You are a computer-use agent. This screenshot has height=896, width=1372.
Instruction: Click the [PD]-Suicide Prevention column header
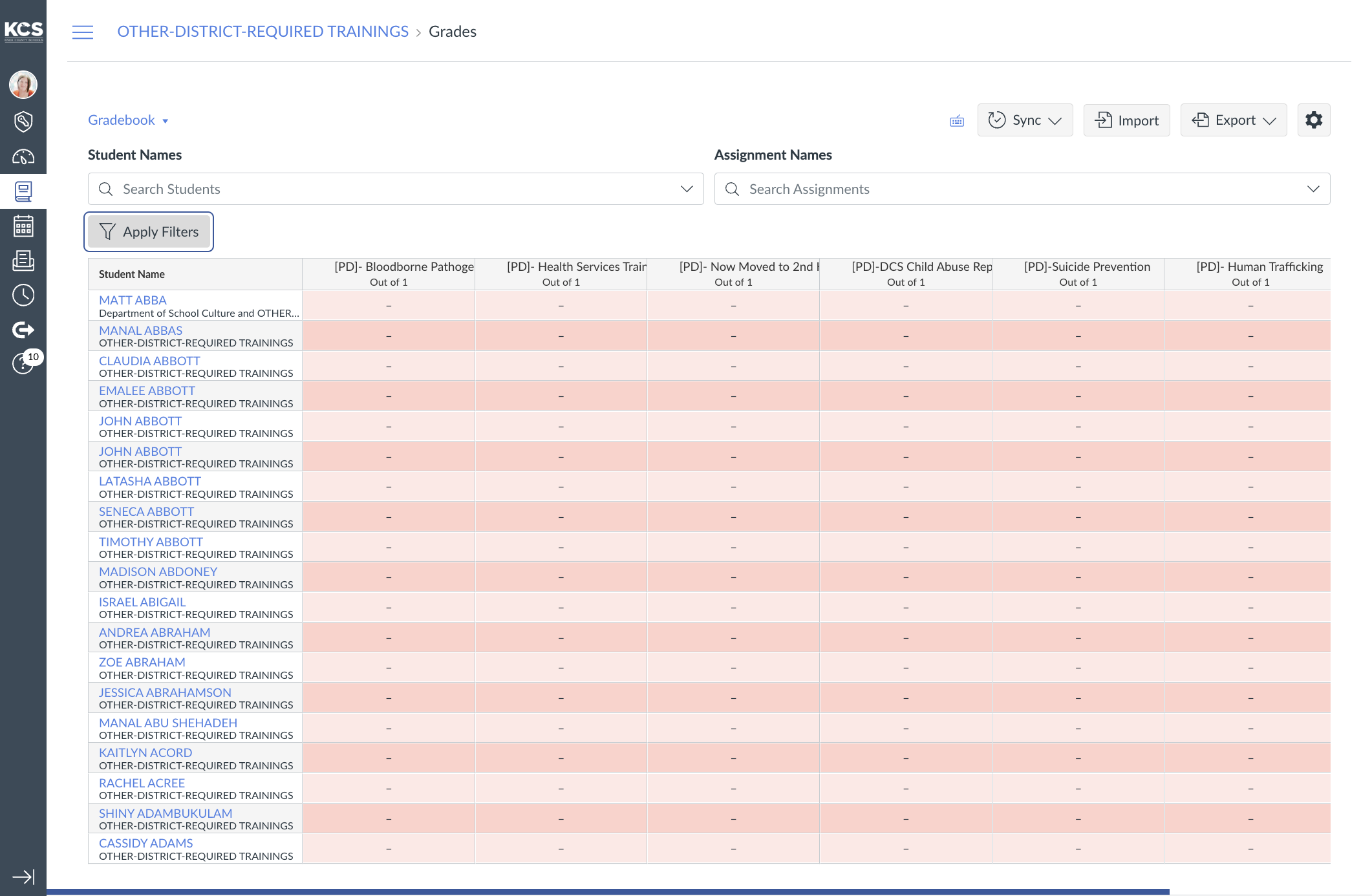click(x=1078, y=274)
